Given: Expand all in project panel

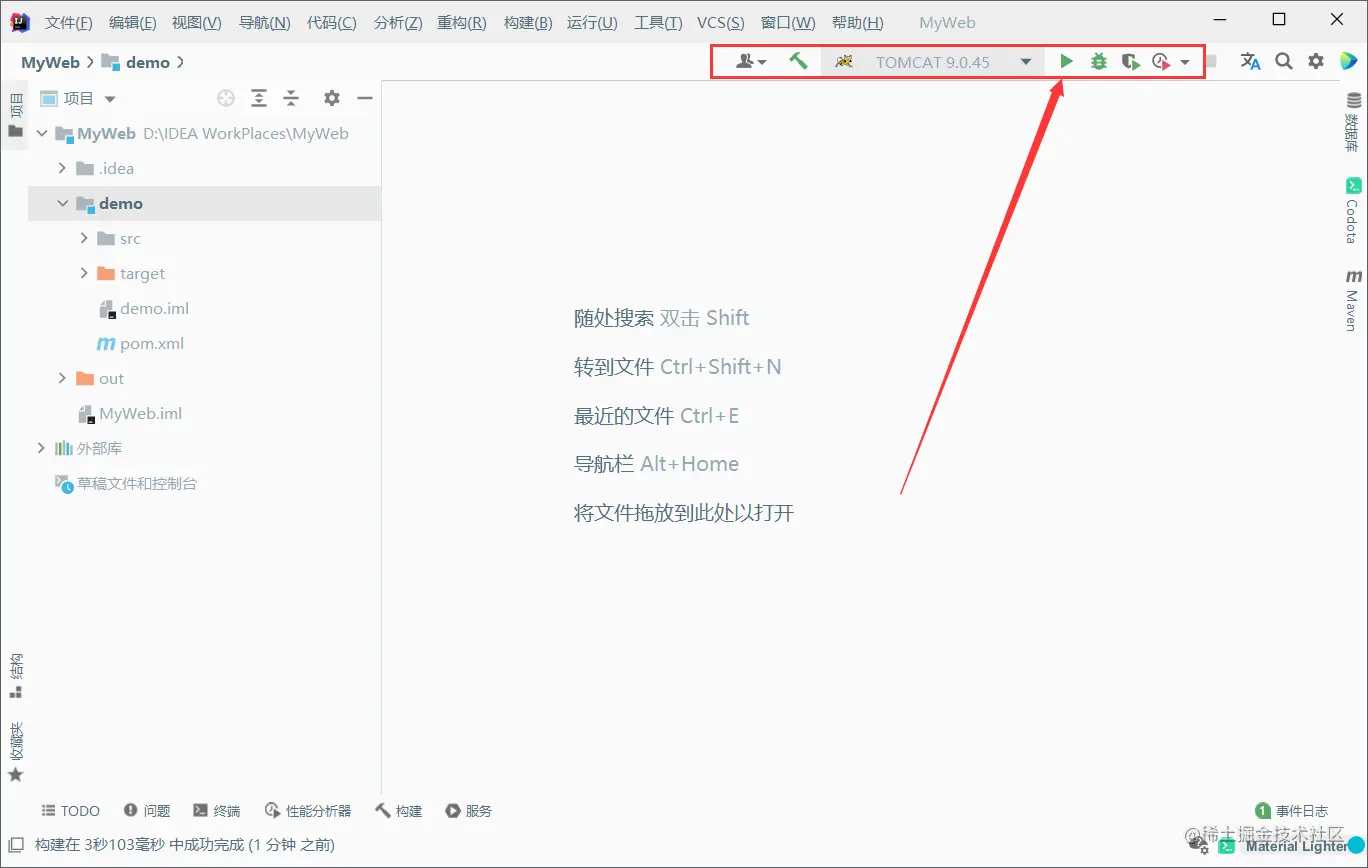Looking at the screenshot, I should (259, 98).
